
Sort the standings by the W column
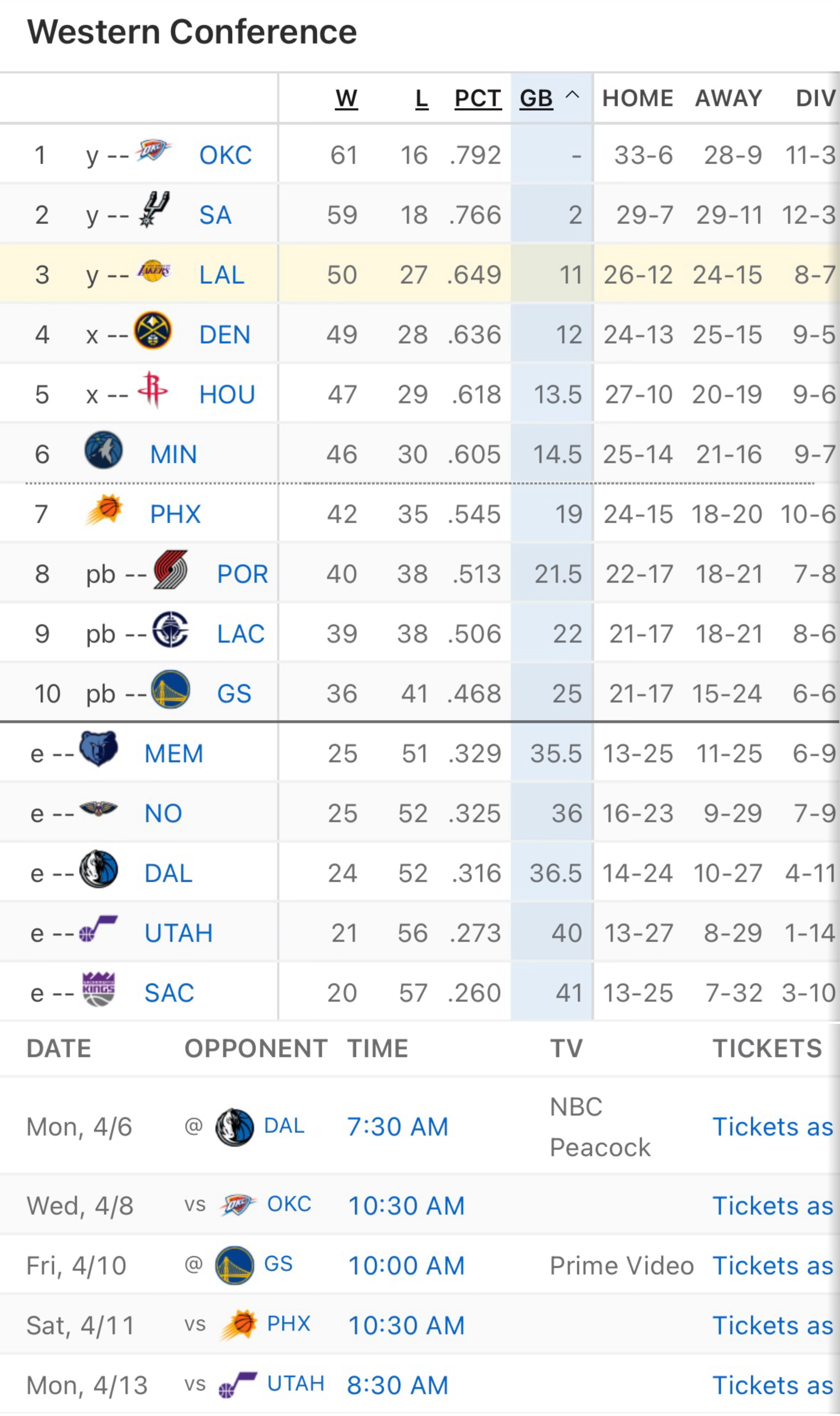[x=346, y=99]
